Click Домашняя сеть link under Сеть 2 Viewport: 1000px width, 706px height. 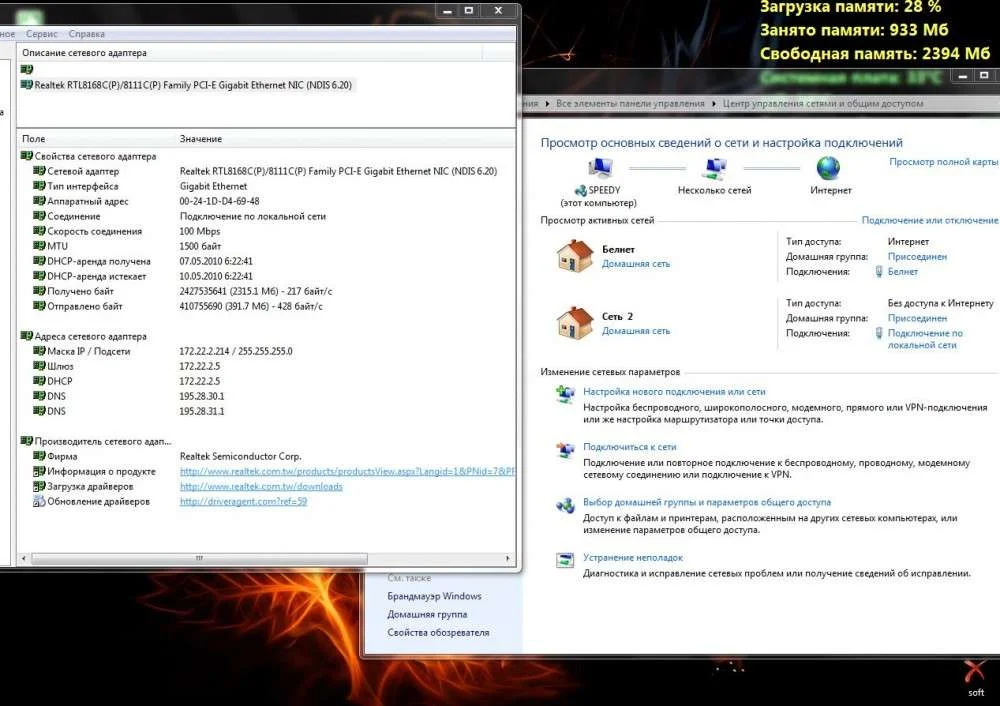coord(636,330)
